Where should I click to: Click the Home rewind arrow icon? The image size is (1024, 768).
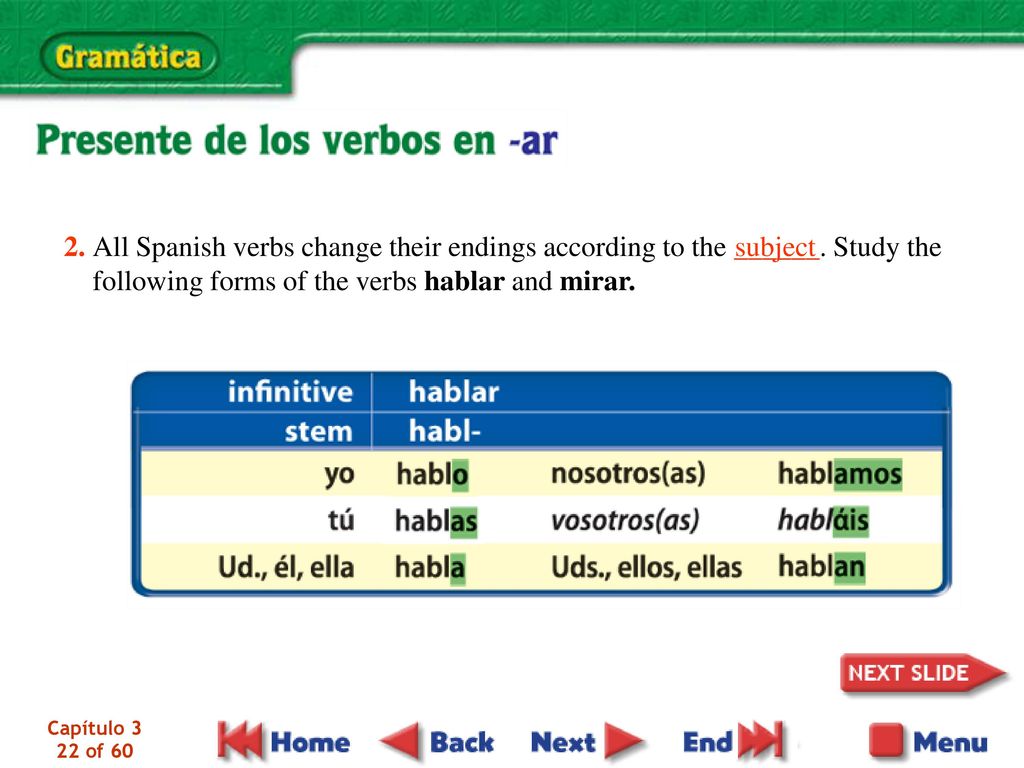[x=239, y=741]
